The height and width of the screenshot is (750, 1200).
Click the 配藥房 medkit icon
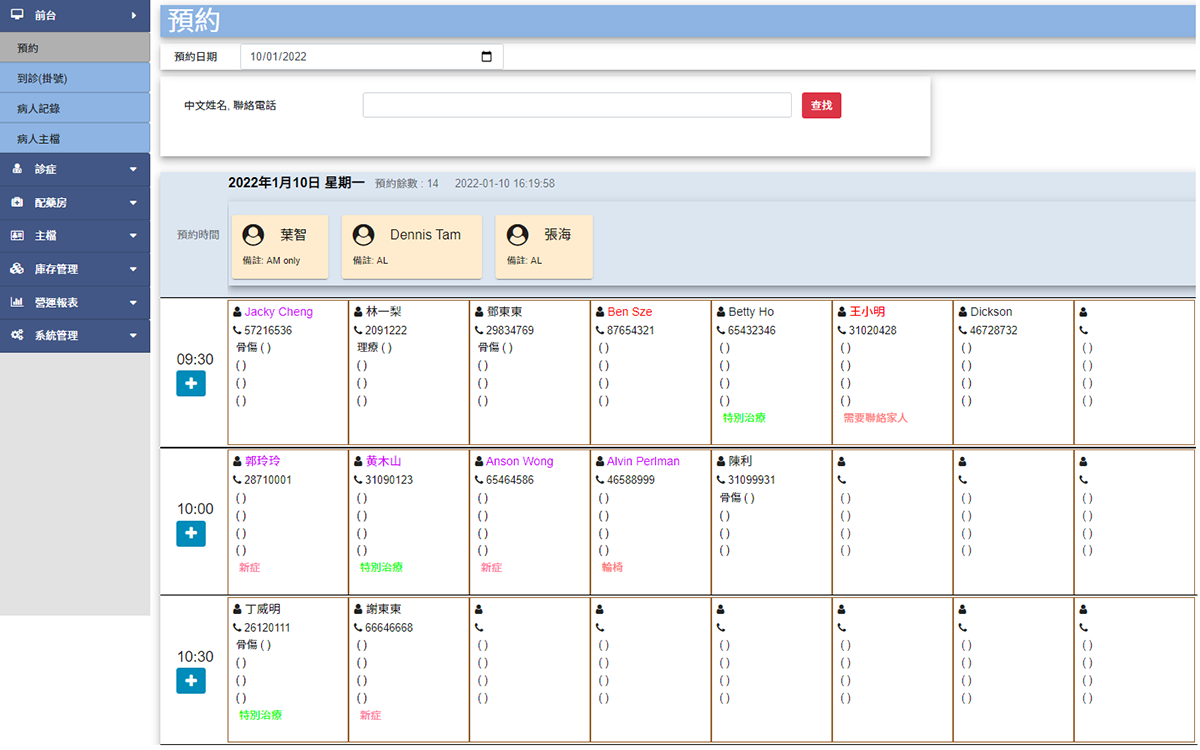pyautogui.click(x=17, y=202)
